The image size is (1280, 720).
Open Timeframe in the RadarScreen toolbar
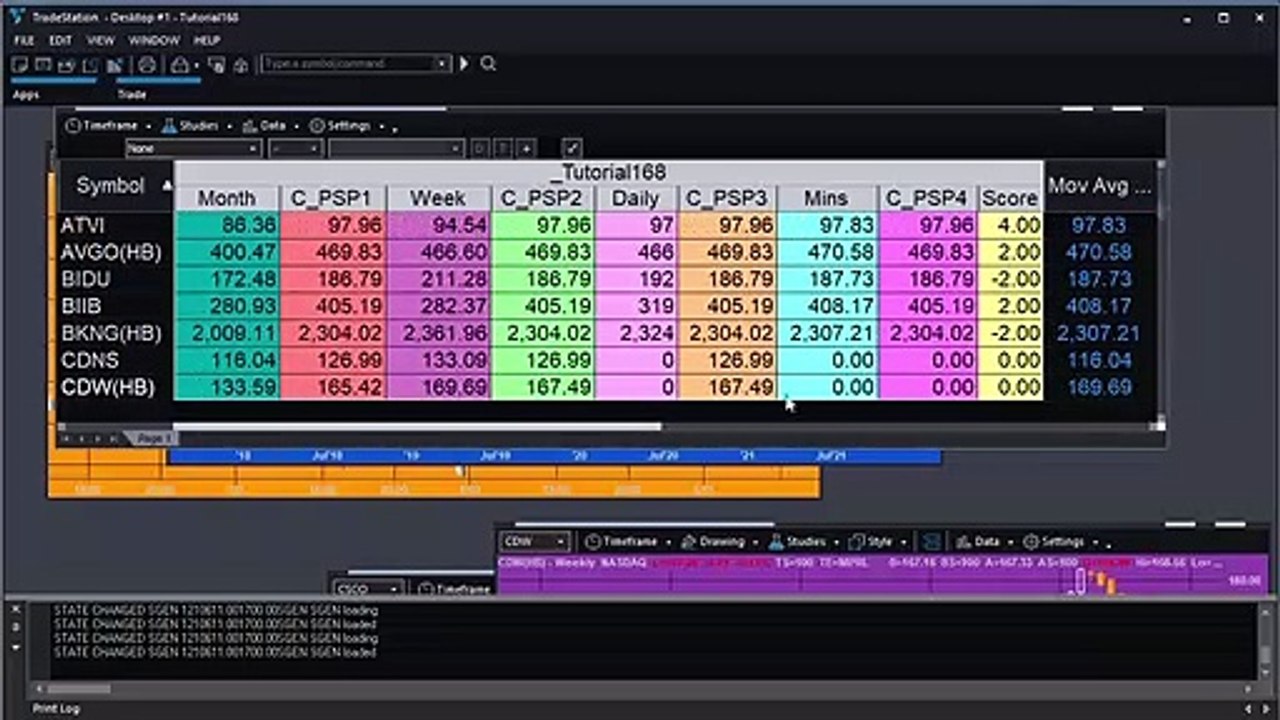[x=102, y=126]
